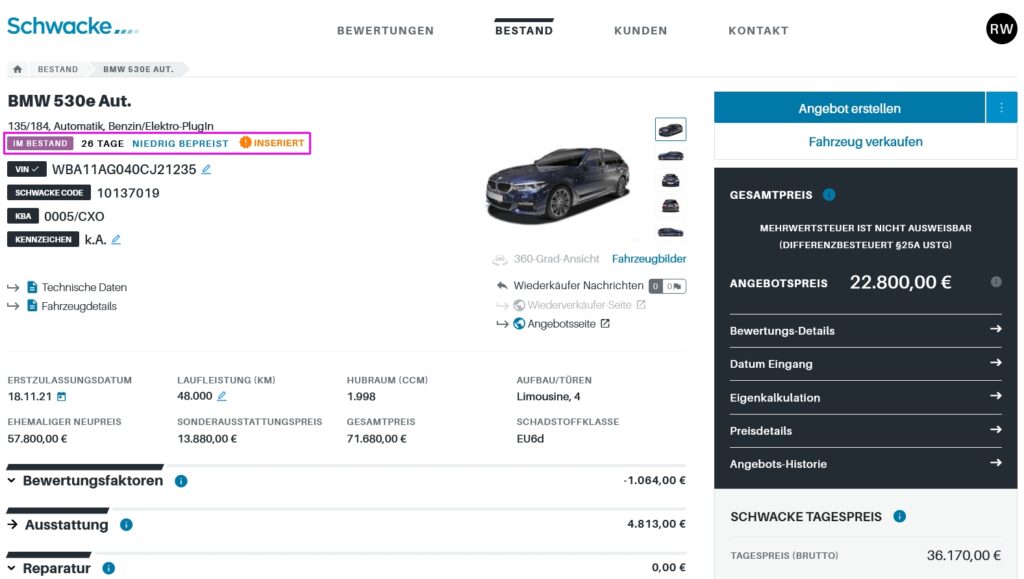
Task: Click the Angebot erstellen button
Action: click(x=849, y=108)
